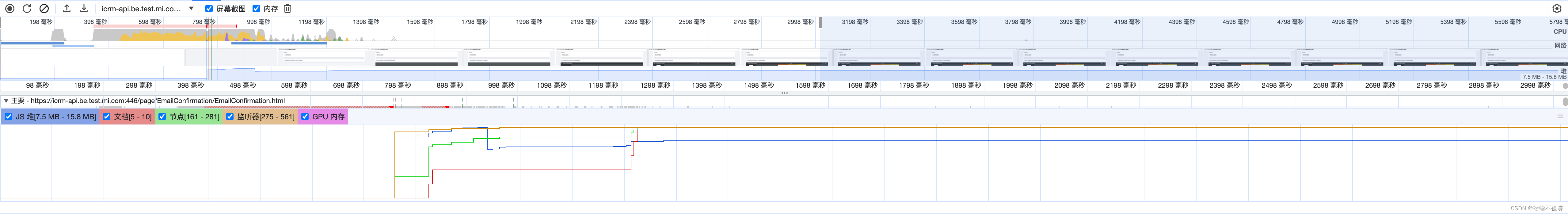Open memory counters hamburger menu icon
This screenshot has height=214, width=1568.
tap(1559, 116)
